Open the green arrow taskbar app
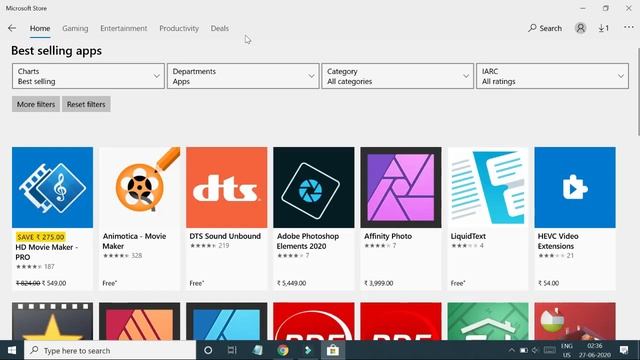 tap(308, 350)
